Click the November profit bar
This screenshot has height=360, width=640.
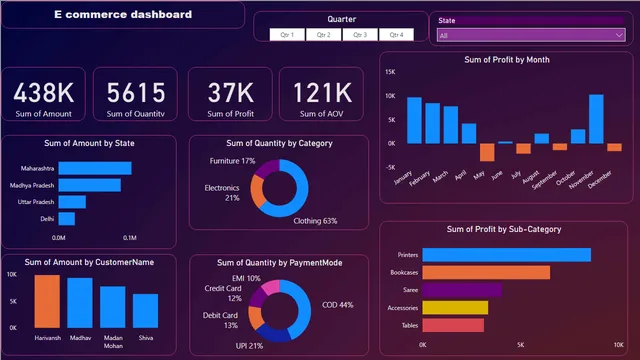pyautogui.click(x=596, y=119)
